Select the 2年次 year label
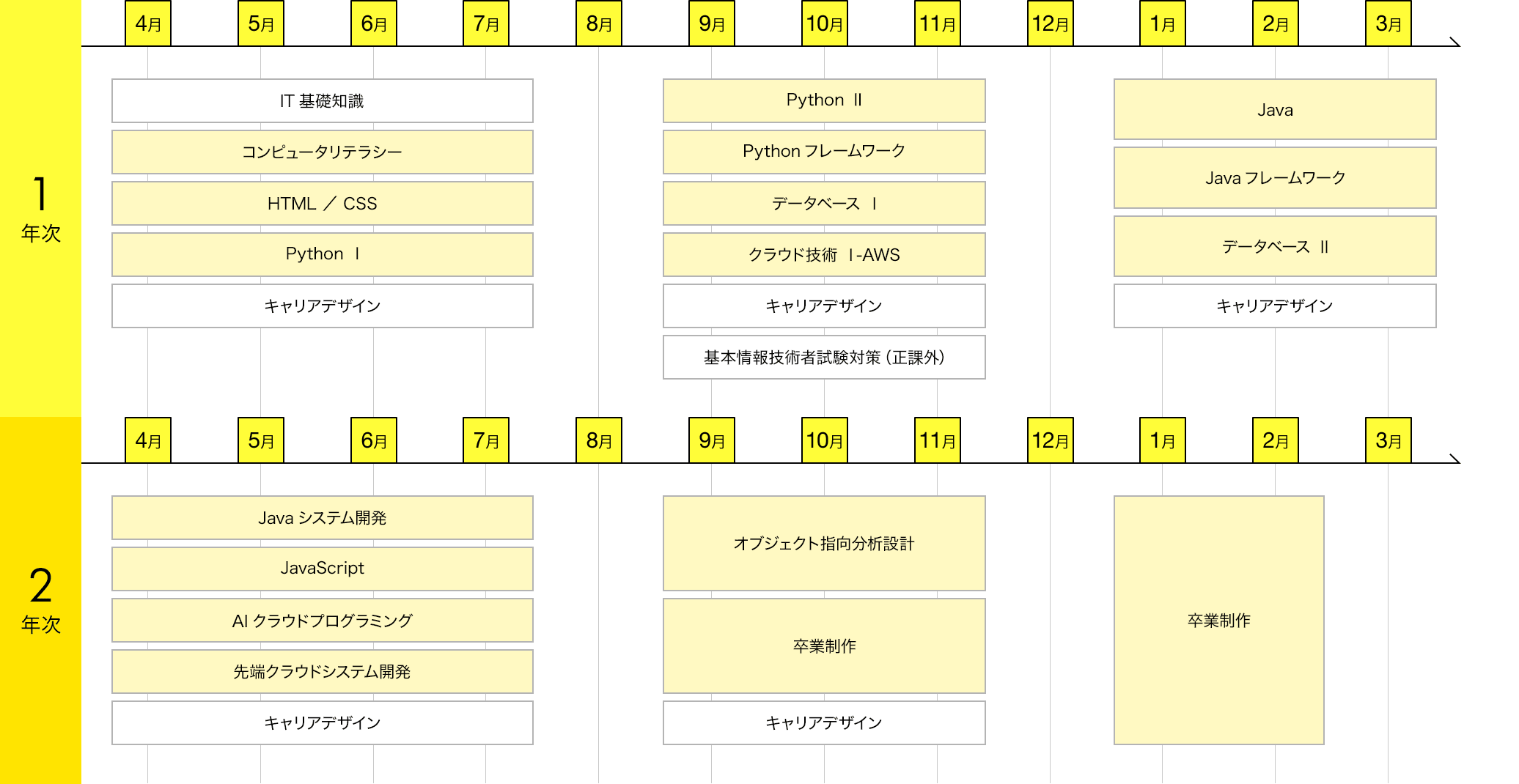 pos(40,599)
